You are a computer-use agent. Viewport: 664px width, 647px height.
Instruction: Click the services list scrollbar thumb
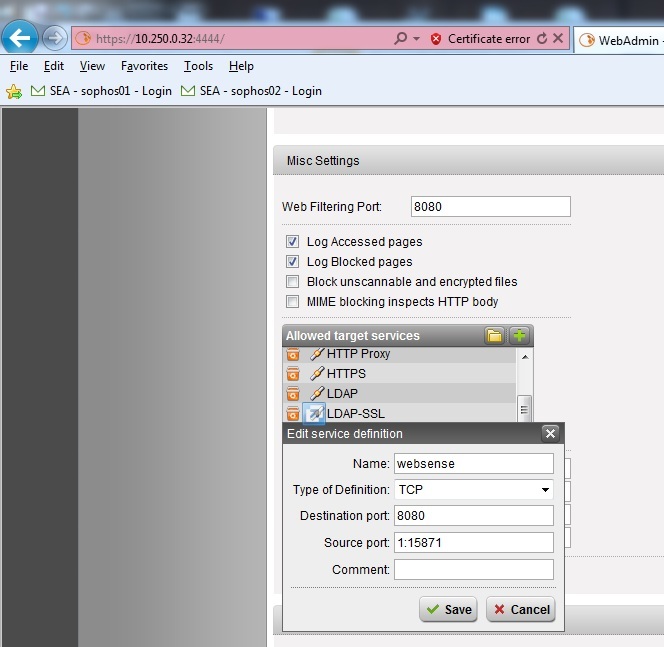pyautogui.click(x=524, y=409)
